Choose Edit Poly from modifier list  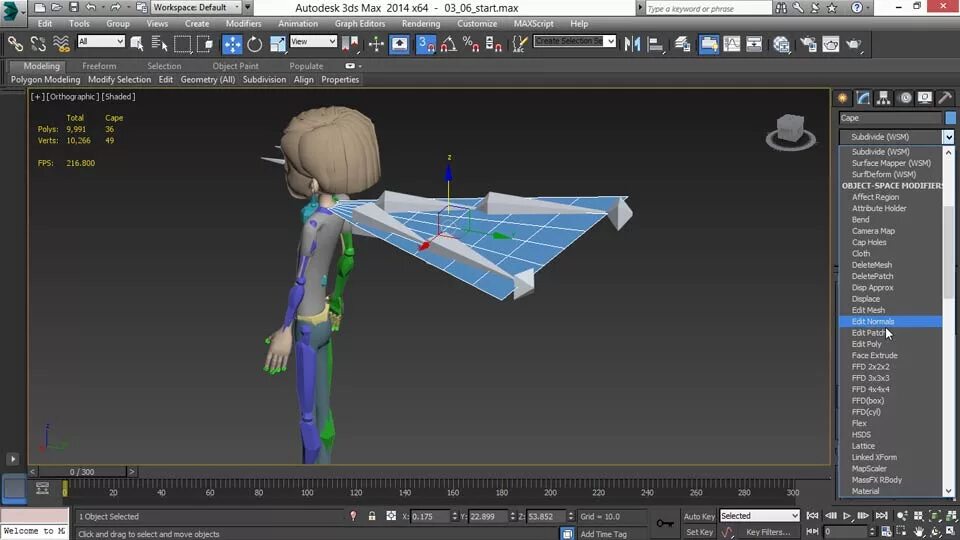coord(867,344)
